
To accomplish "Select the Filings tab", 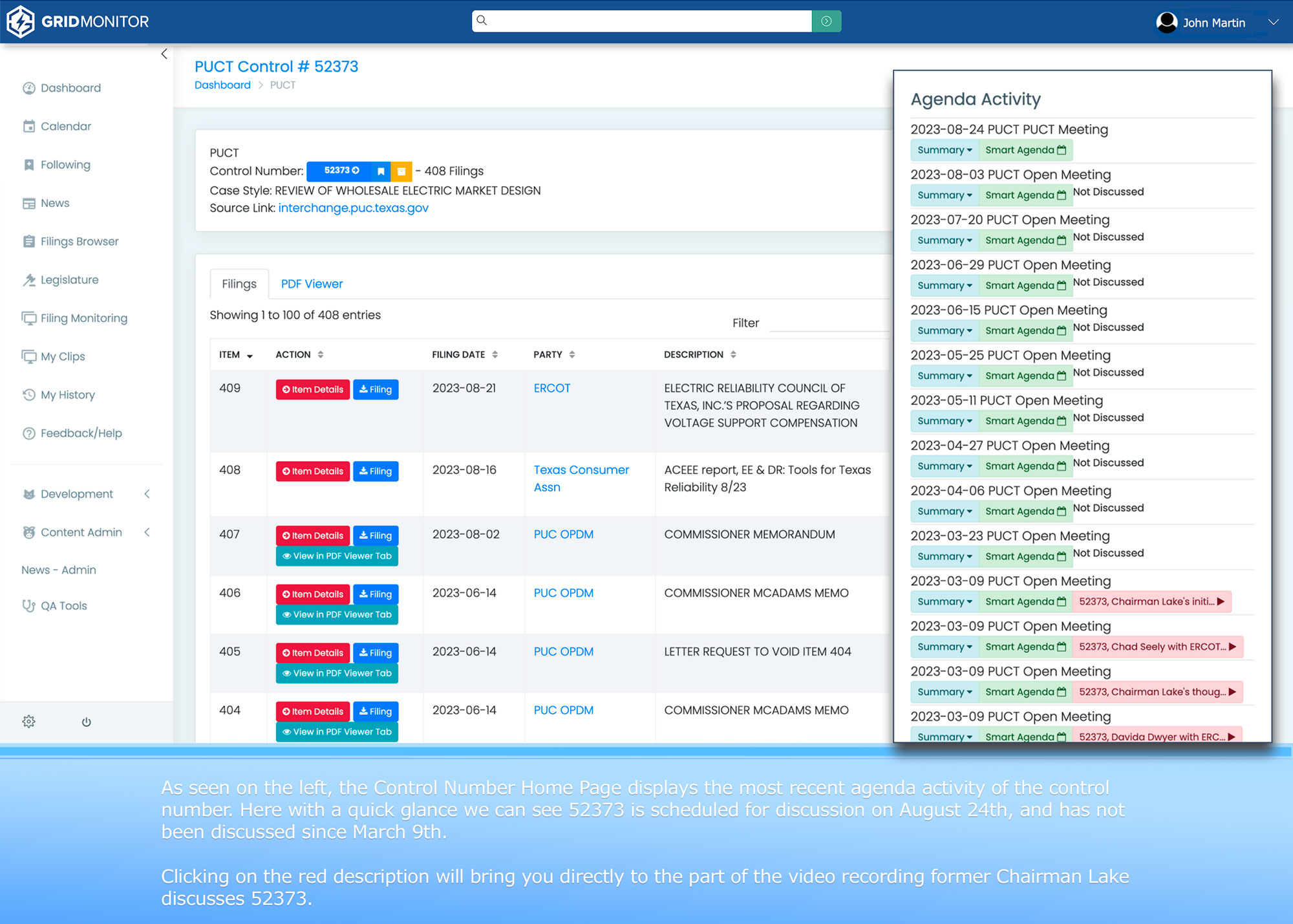I will (239, 284).
